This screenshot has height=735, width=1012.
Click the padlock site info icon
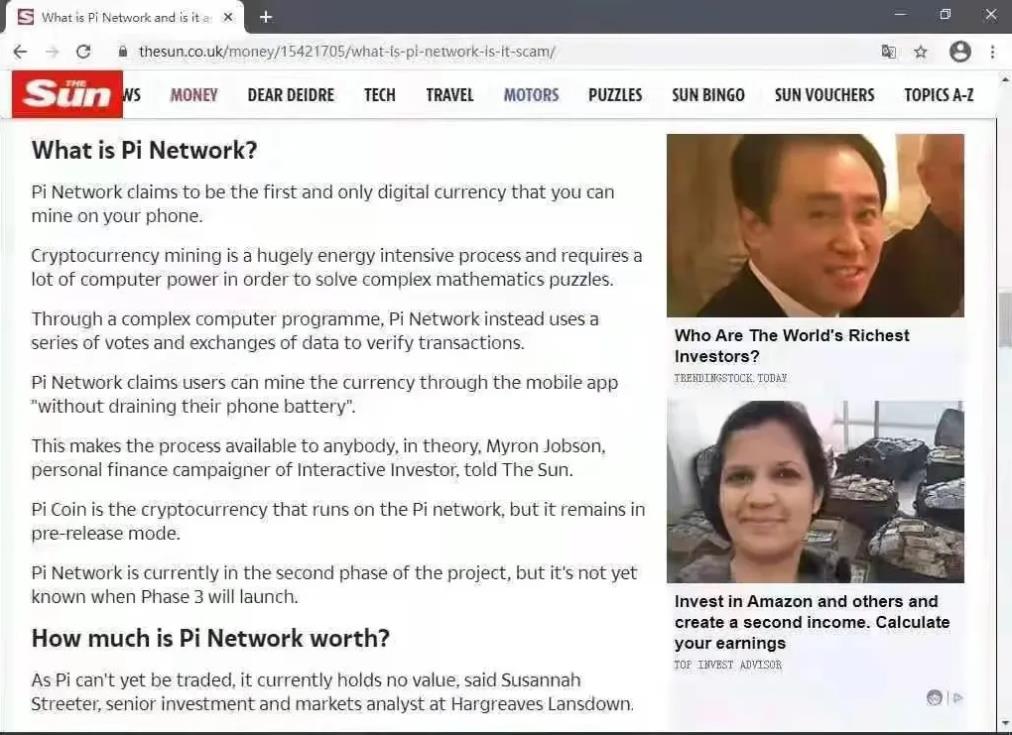[123, 52]
